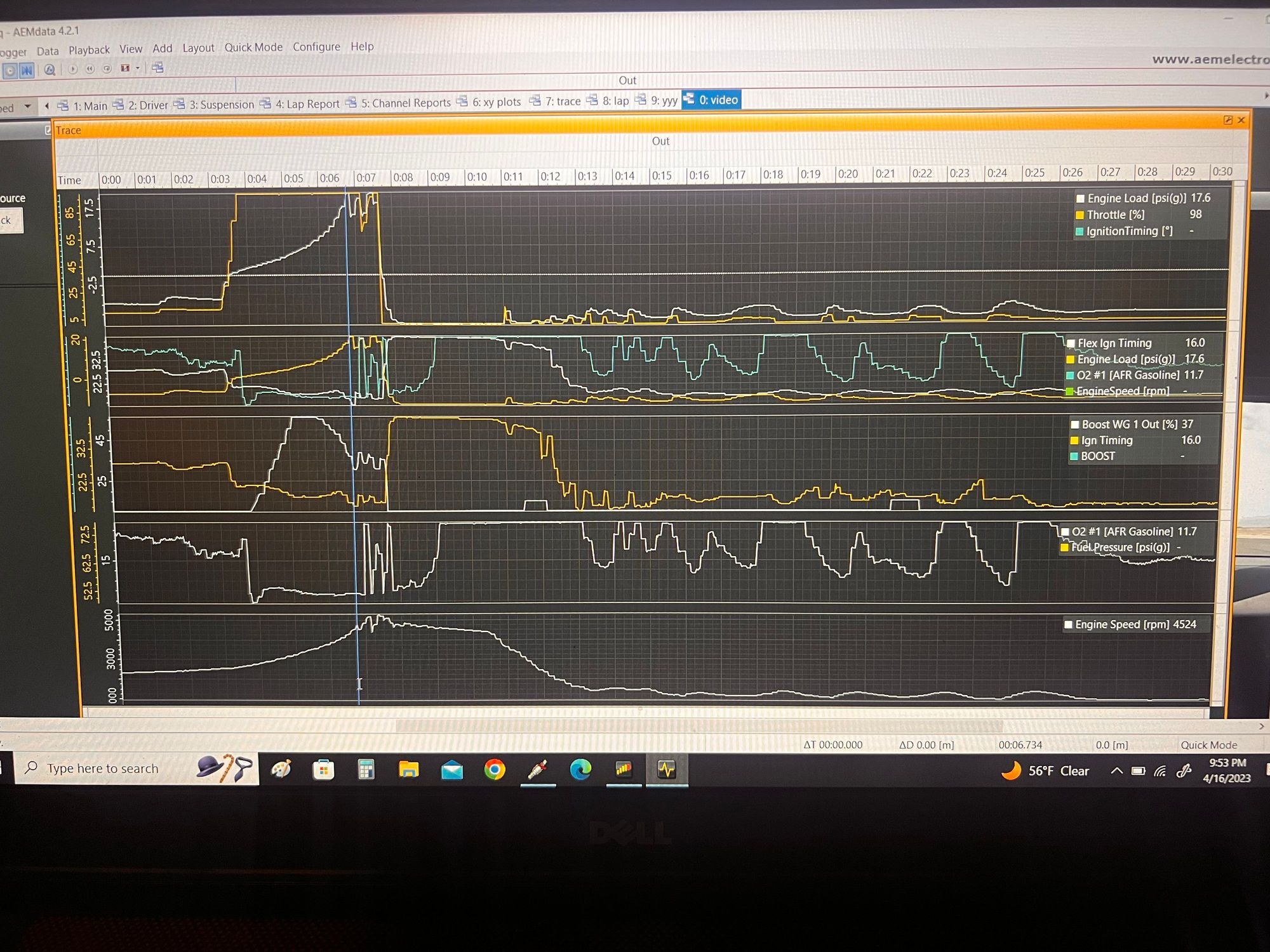
Task: Open Google Chrome from the taskbar
Action: click(495, 770)
